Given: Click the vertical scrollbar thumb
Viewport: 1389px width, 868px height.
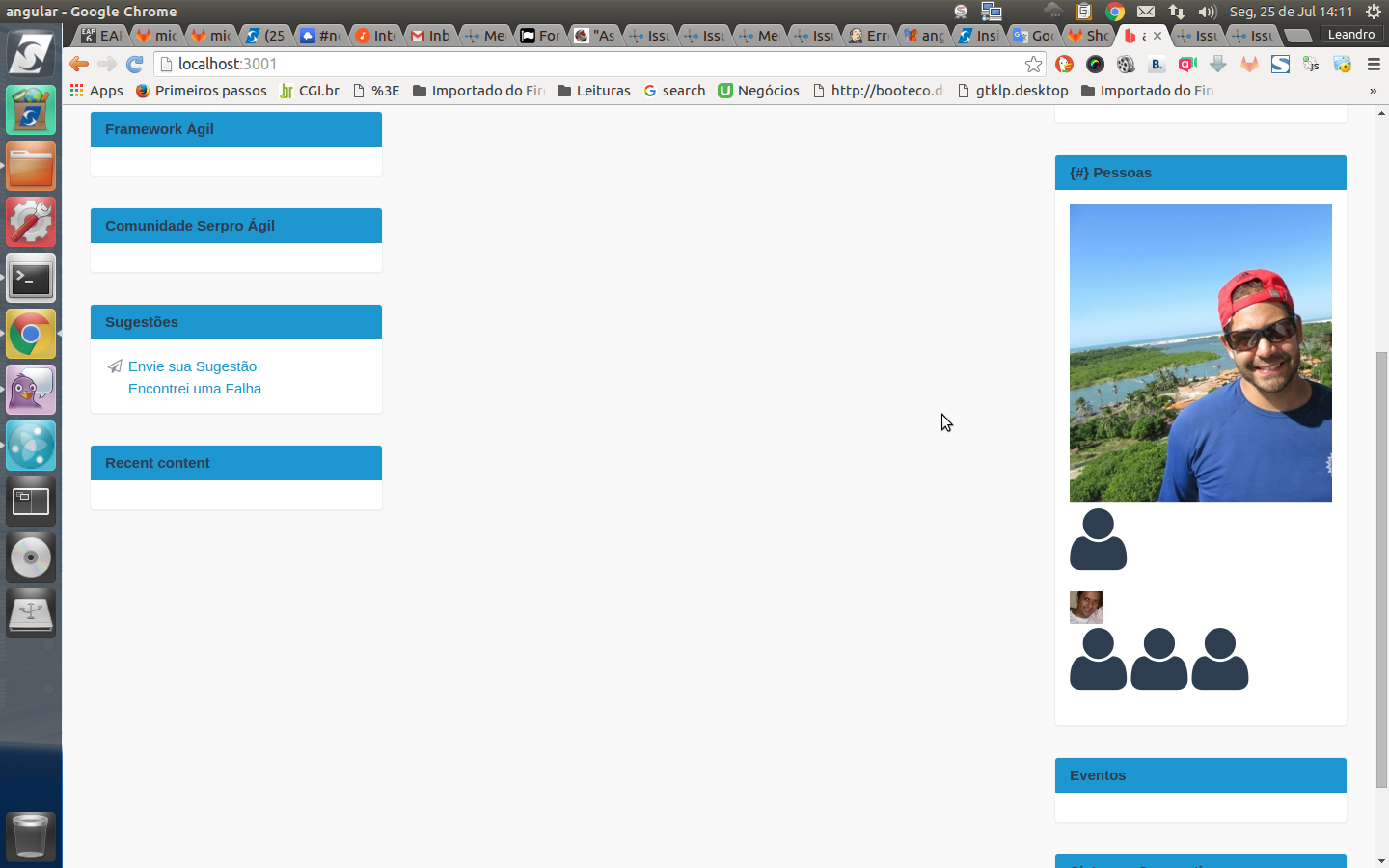Looking at the screenshot, I should 1381,569.
